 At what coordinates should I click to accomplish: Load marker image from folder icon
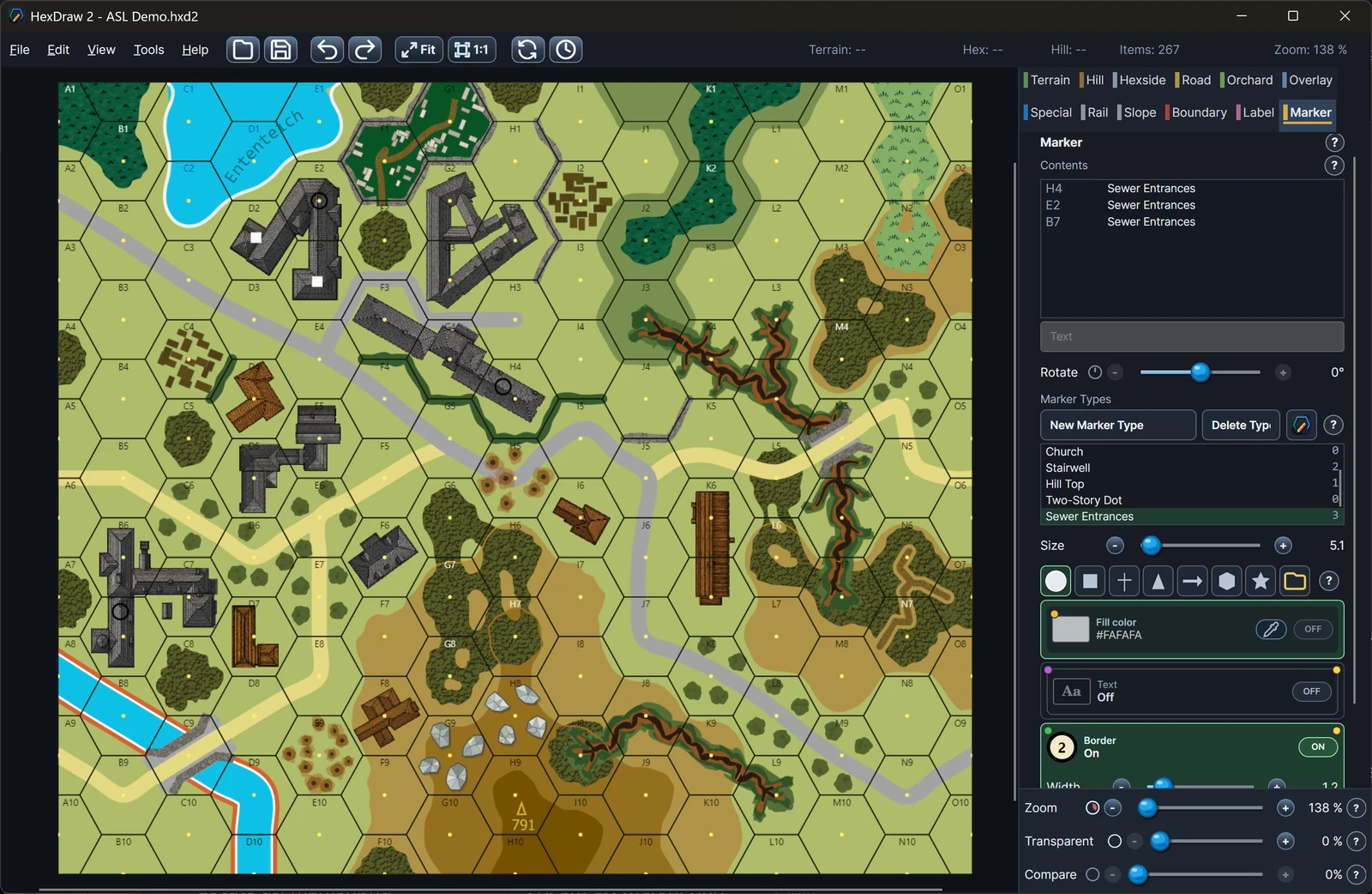pyautogui.click(x=1295, y=581)
